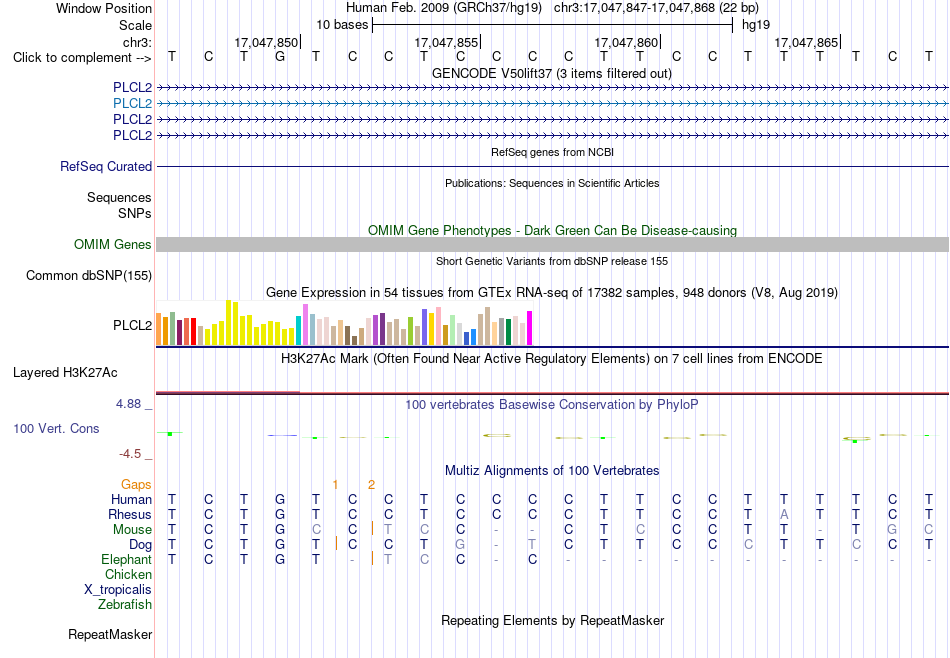The image size is (950, 658).
Task: Select the Dog alignment row label
Action: click(x=141, y=545)
